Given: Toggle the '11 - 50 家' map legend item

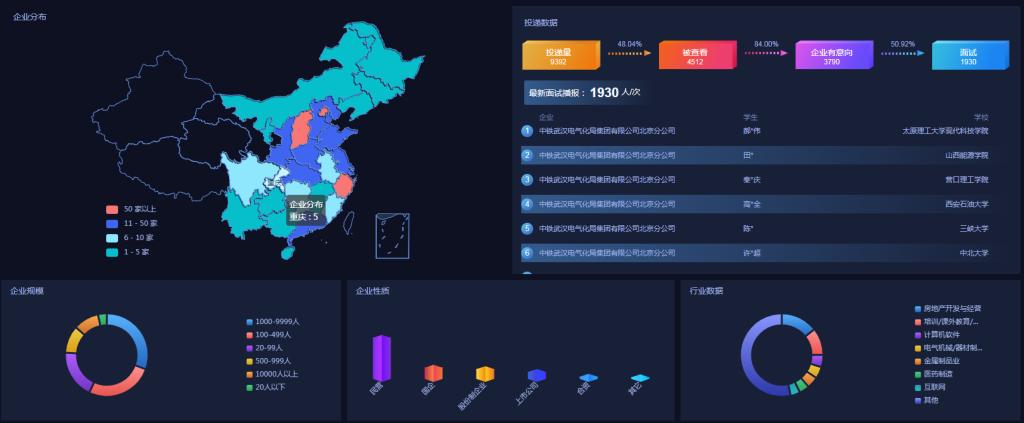Looking at the screenshot, I should 132,223.
